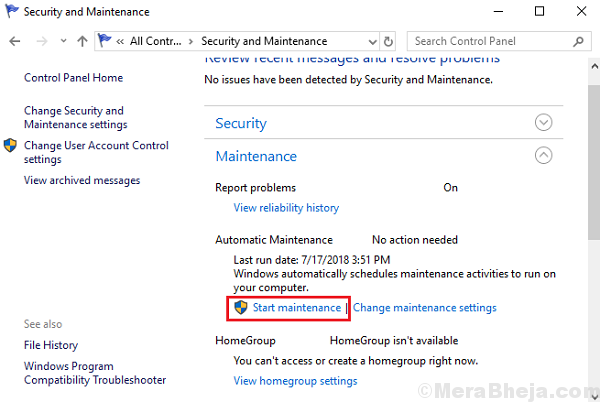
Task: Click the double chevron before All Contr...
Action: tap(120, 41)
